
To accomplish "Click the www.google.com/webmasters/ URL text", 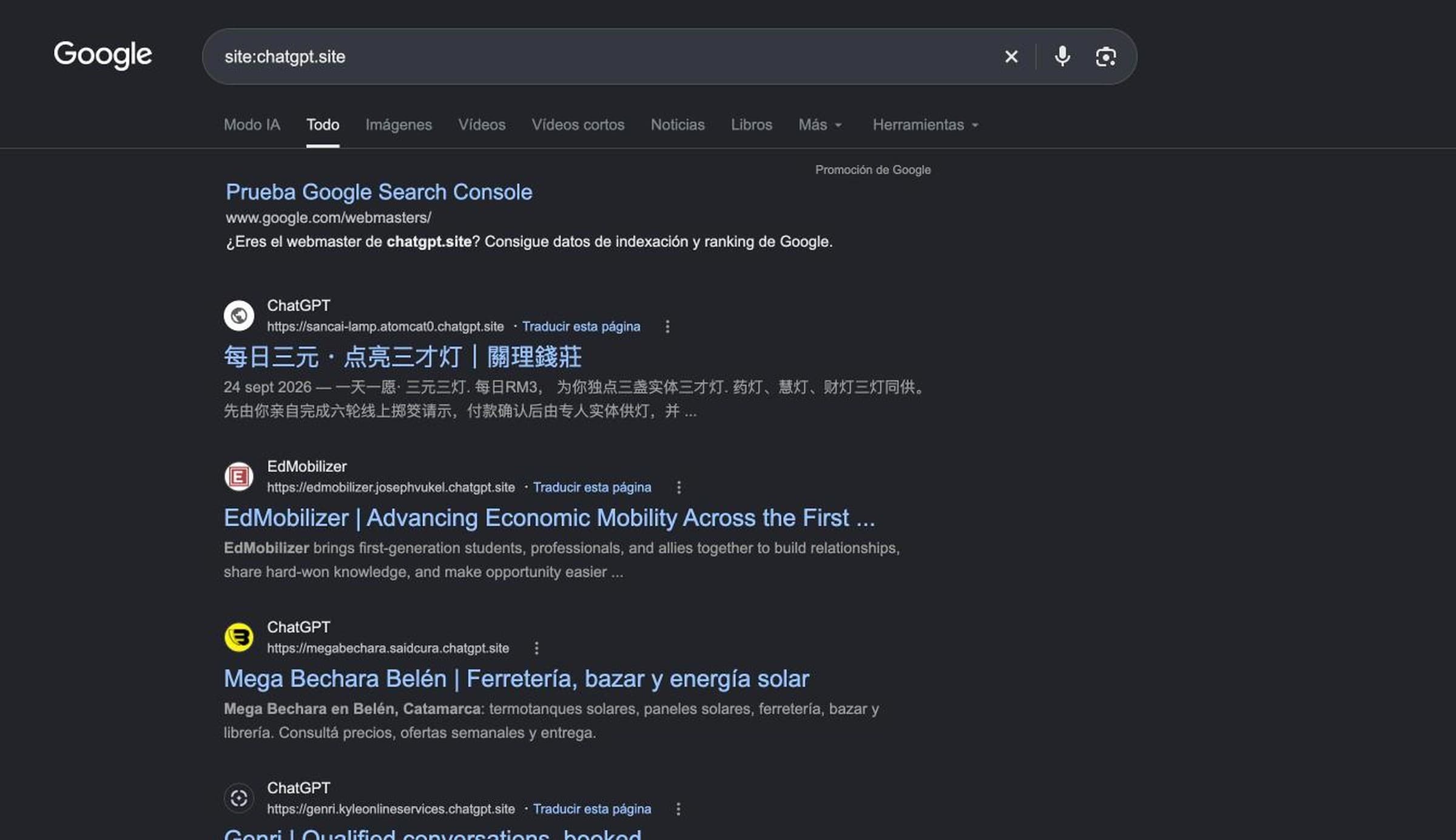I will click(328, 218).
